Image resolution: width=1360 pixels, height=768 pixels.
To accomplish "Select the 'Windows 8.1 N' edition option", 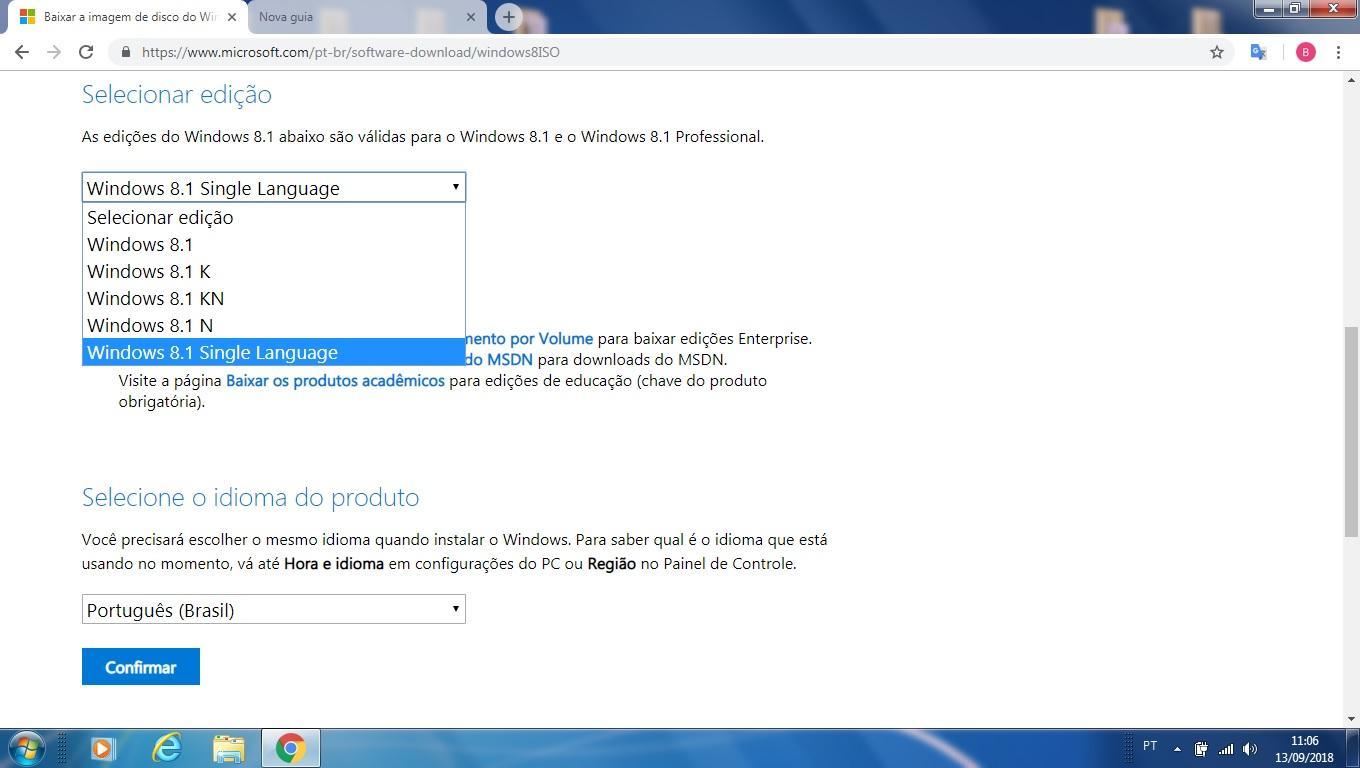I will [273, 325].
